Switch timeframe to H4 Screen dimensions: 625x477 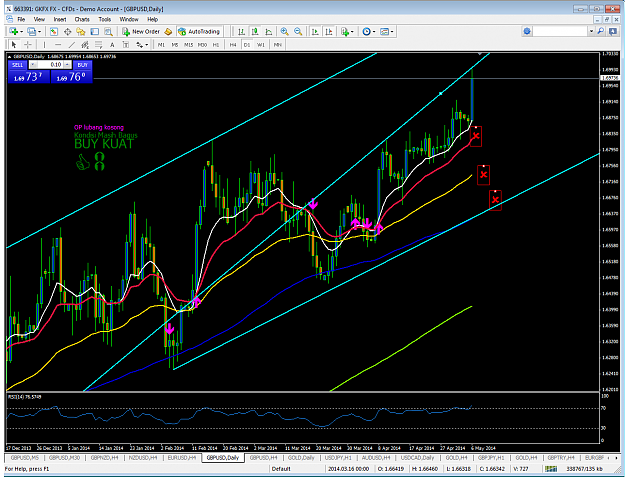pyautogui.click(x=233, y=45)
